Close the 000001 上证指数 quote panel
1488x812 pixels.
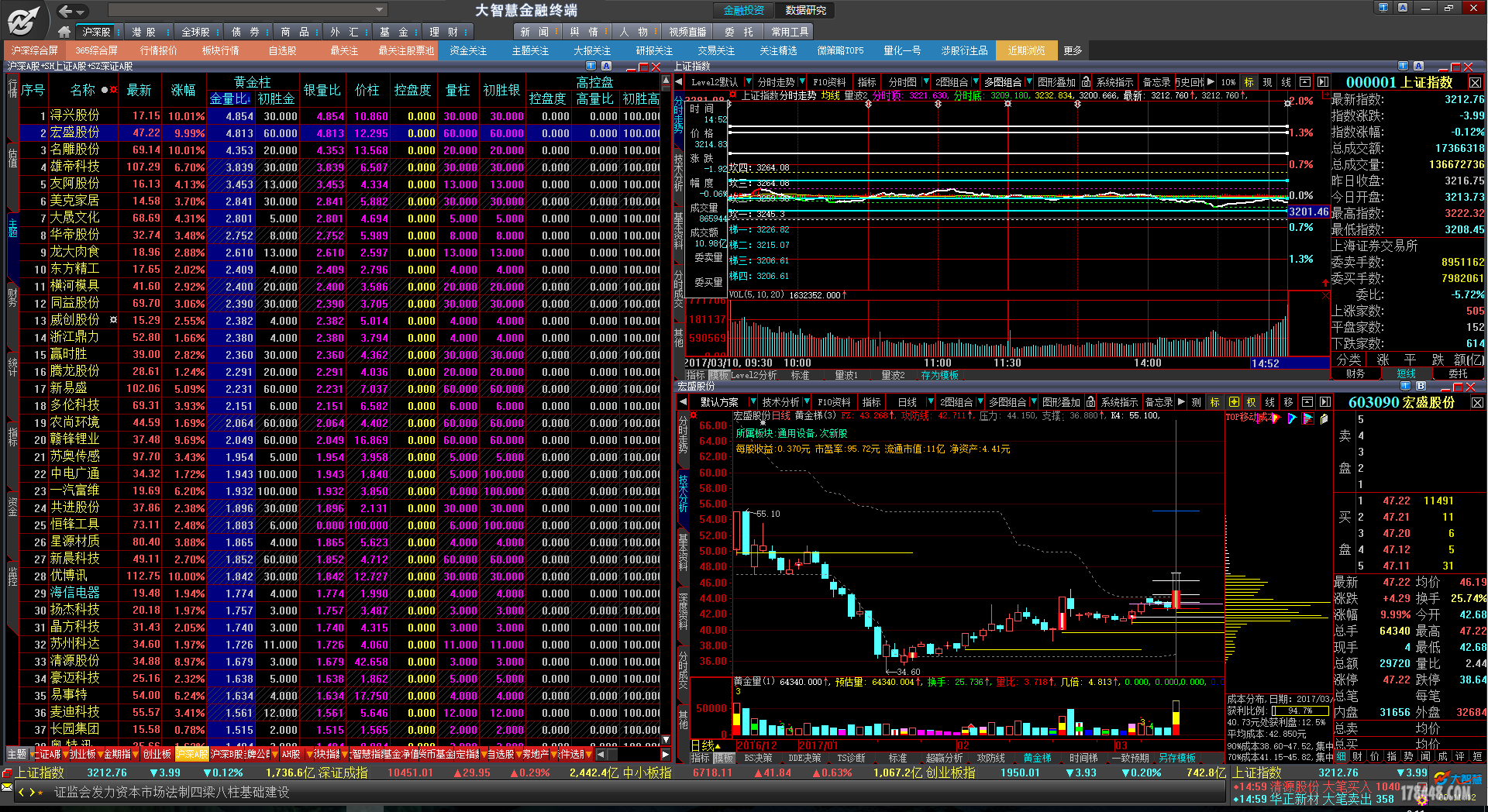pos(1475,82)
